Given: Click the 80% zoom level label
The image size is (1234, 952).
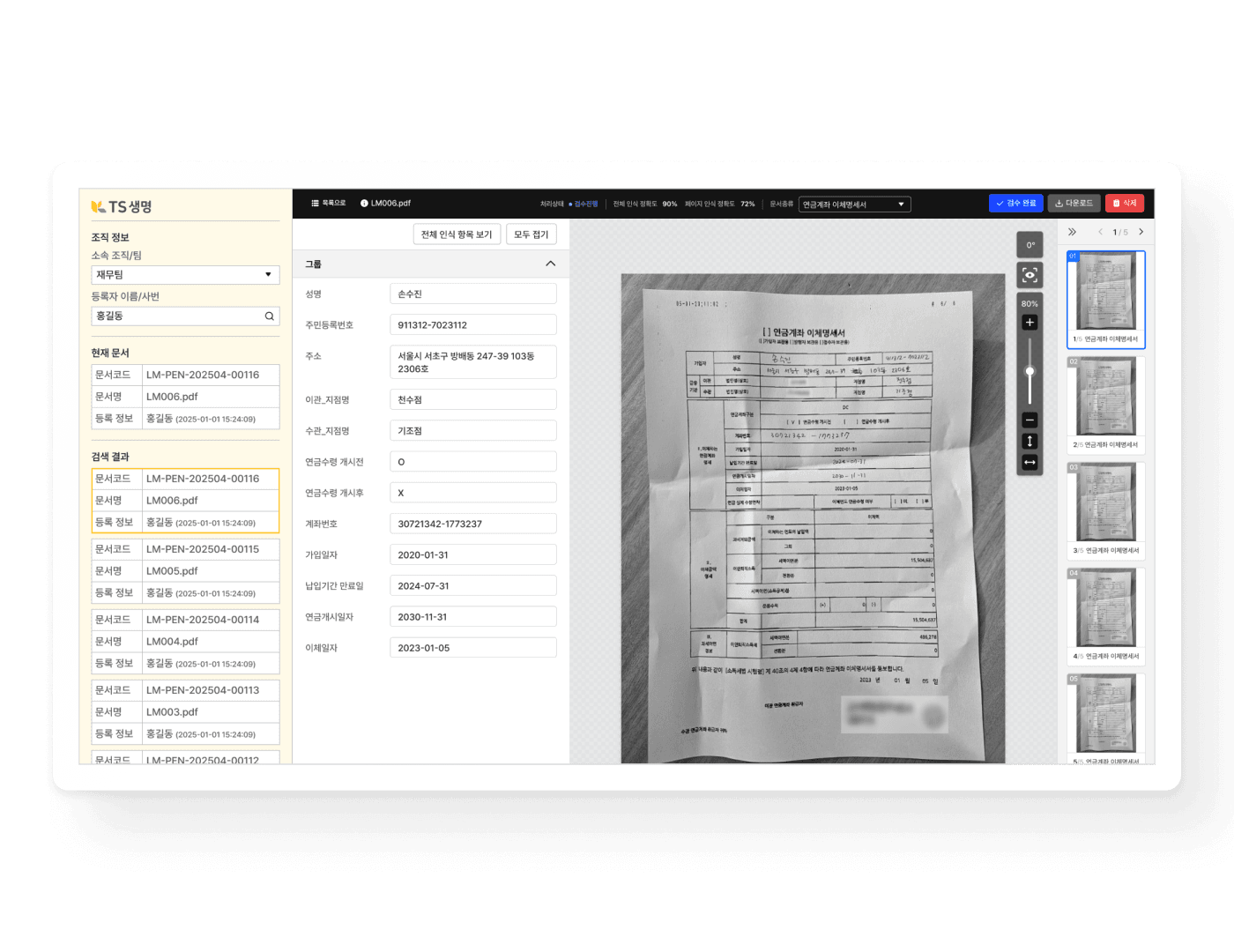Looking at the screenshot, I should point(1030,304).
